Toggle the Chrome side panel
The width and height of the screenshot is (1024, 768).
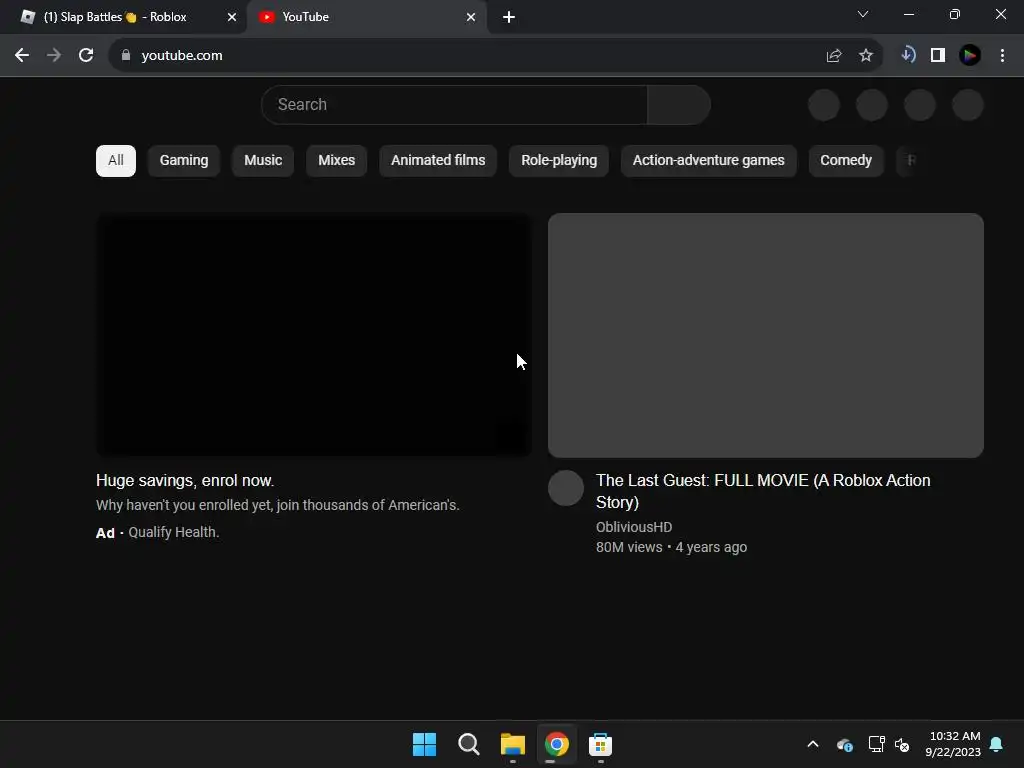938,56
